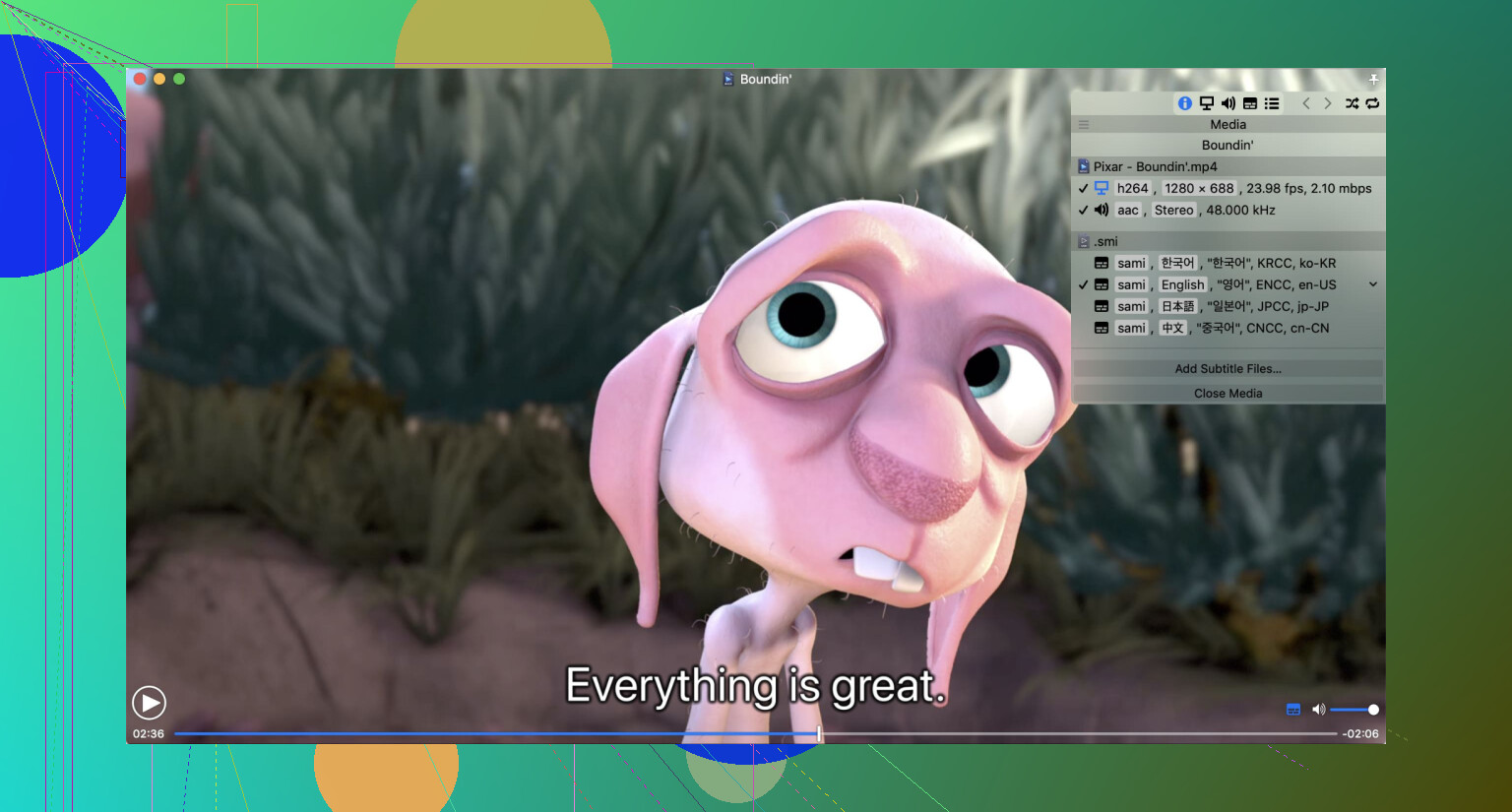Open the media info tab icon
This screenshot has height=812, width=1512.
pos(1184,103)
